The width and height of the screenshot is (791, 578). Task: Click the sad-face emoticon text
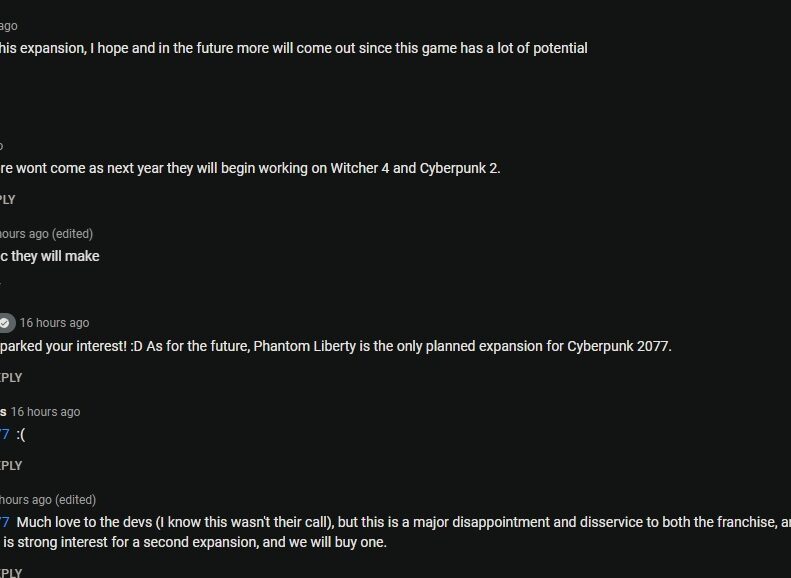[21, 434]
